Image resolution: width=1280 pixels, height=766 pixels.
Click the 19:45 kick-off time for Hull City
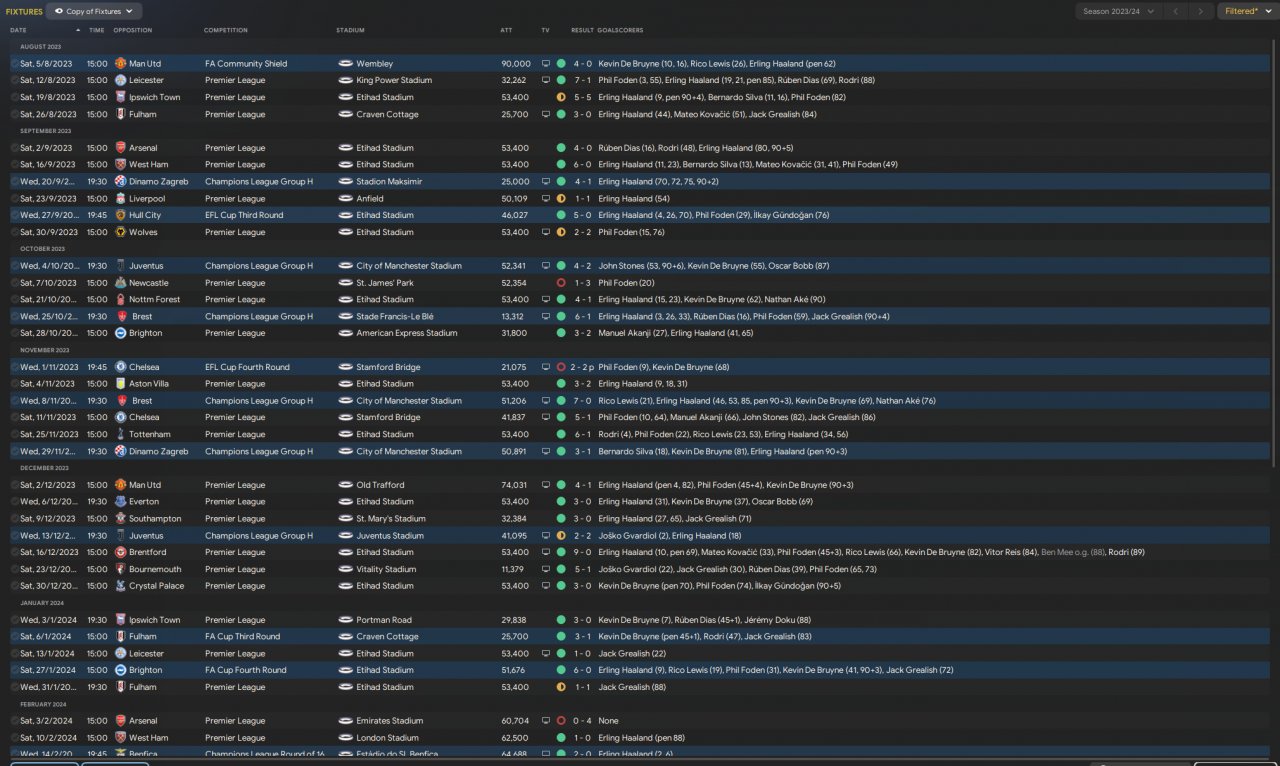(97, 215)
